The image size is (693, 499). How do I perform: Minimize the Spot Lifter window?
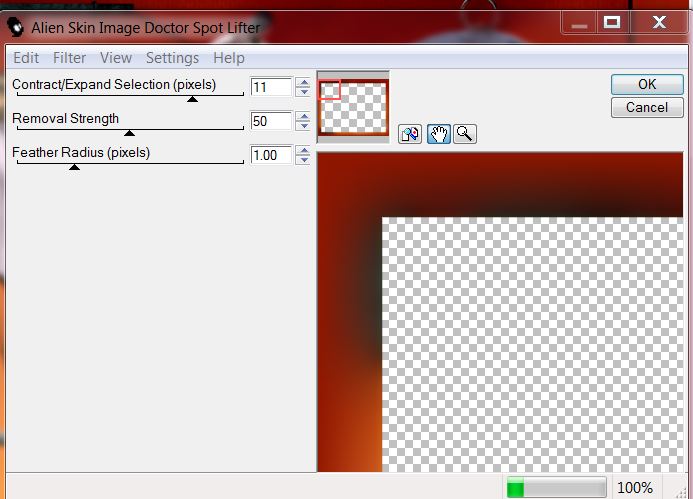(x=579, y=22)
